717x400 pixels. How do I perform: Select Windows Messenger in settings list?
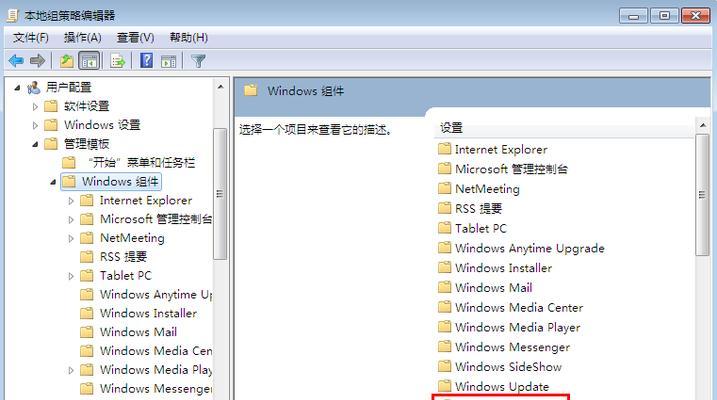pyautogui.click(x=513, y=347)
